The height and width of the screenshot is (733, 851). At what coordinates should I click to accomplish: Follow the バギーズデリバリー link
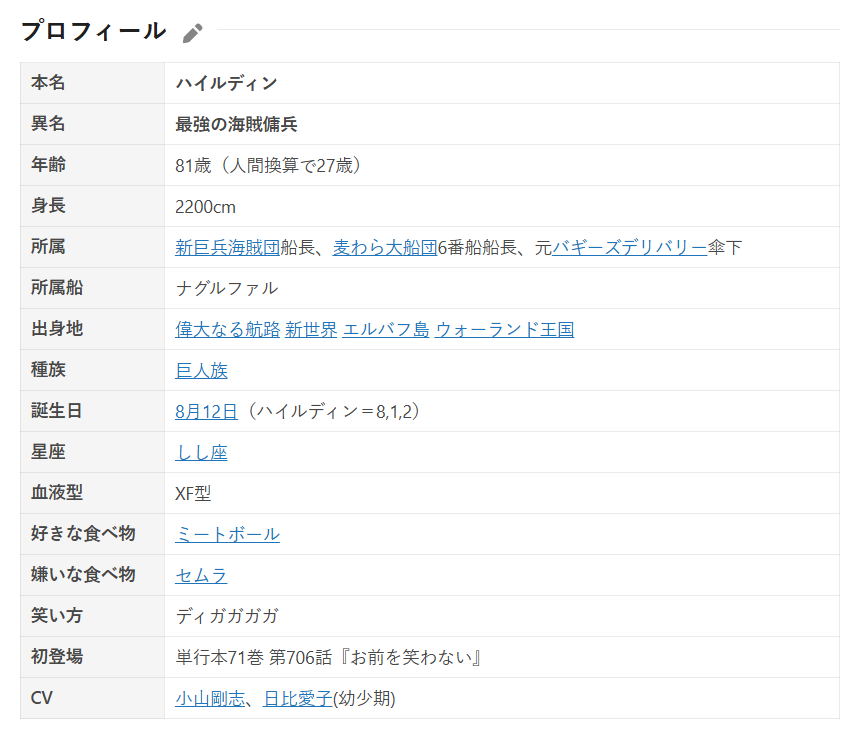pyautogui.click(x=630, y=247)
